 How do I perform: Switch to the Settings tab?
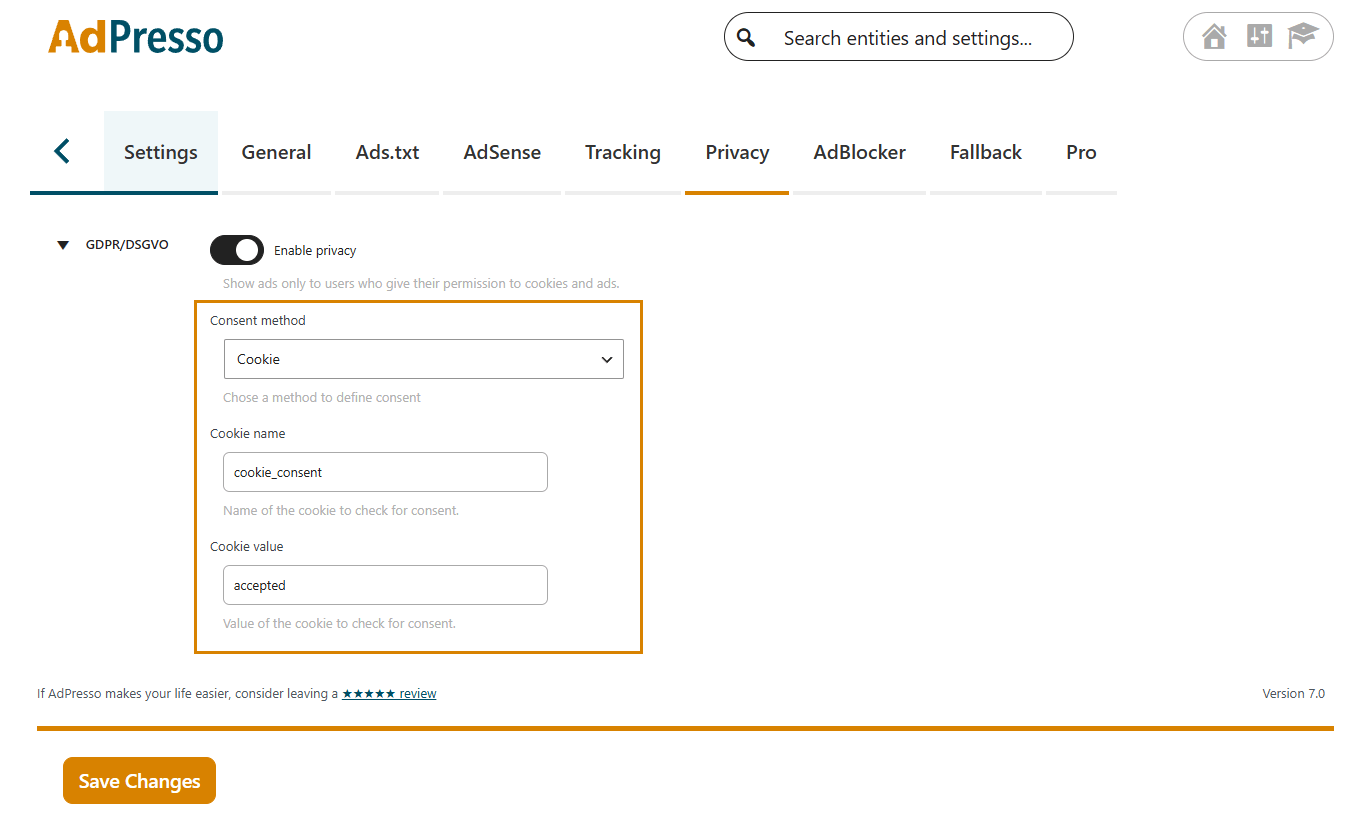pos(161,152)
